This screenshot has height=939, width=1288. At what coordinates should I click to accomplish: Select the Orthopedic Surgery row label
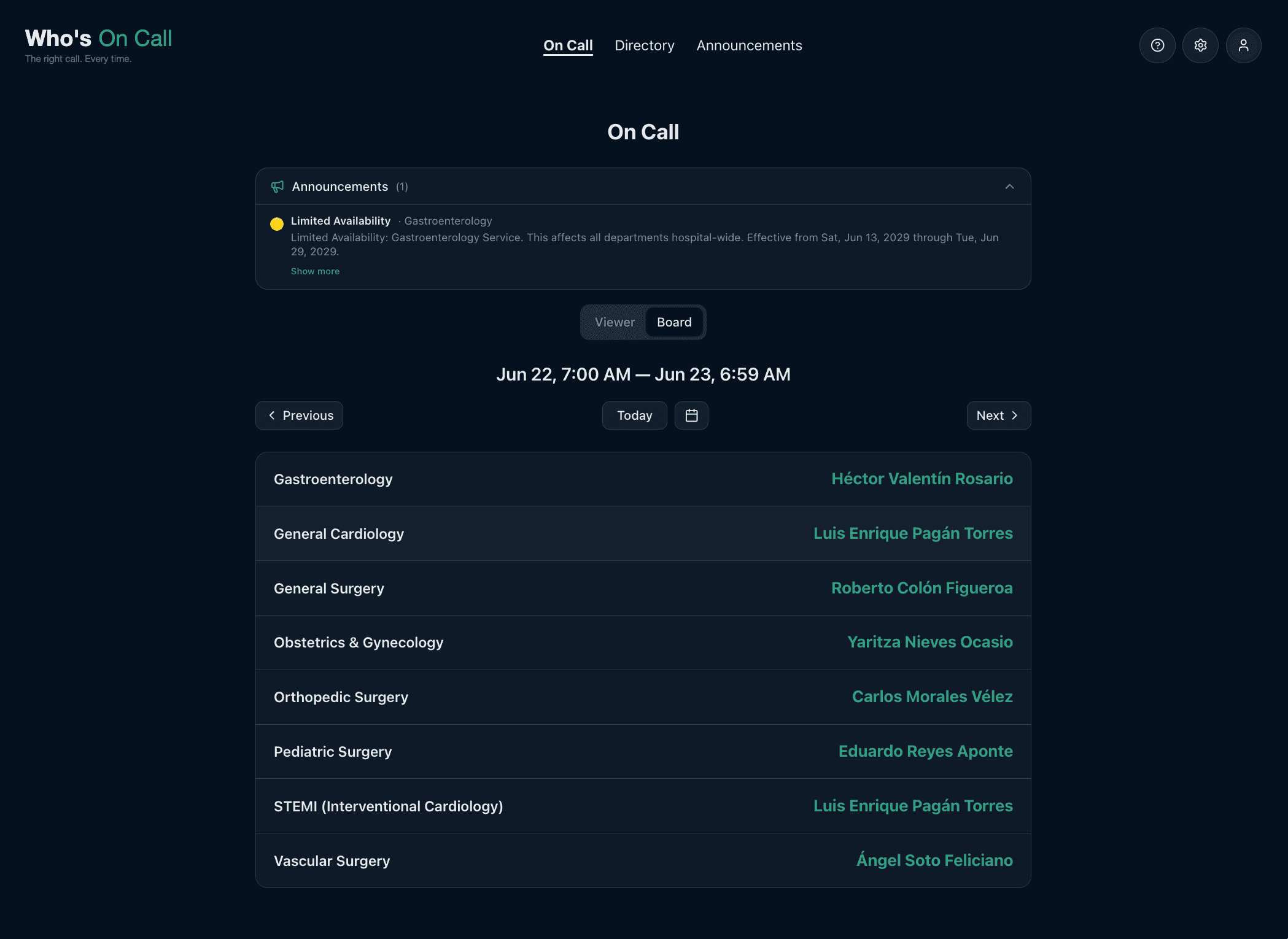(x=341, y=697)
